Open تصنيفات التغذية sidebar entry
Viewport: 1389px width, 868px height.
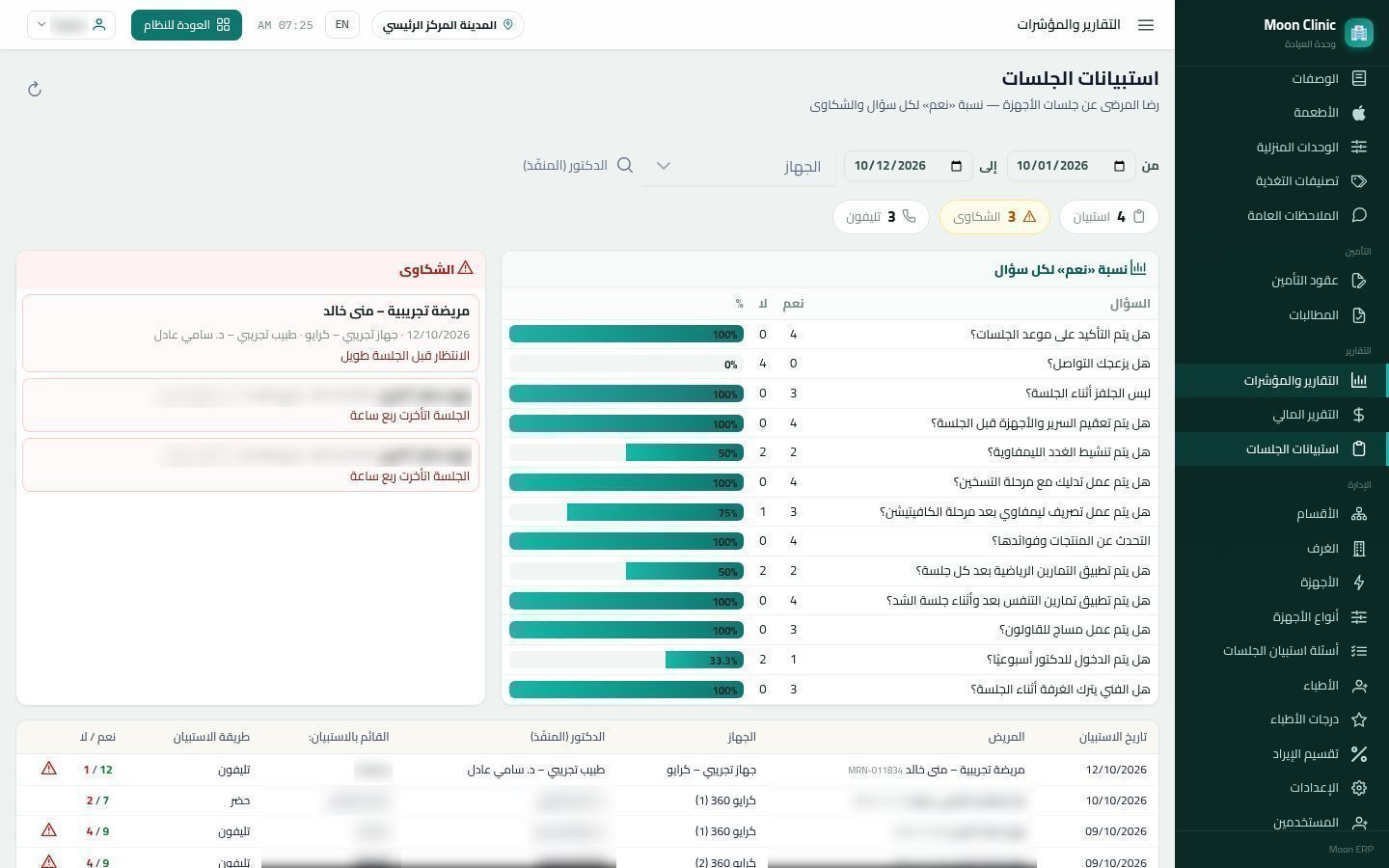point(1281,181)
